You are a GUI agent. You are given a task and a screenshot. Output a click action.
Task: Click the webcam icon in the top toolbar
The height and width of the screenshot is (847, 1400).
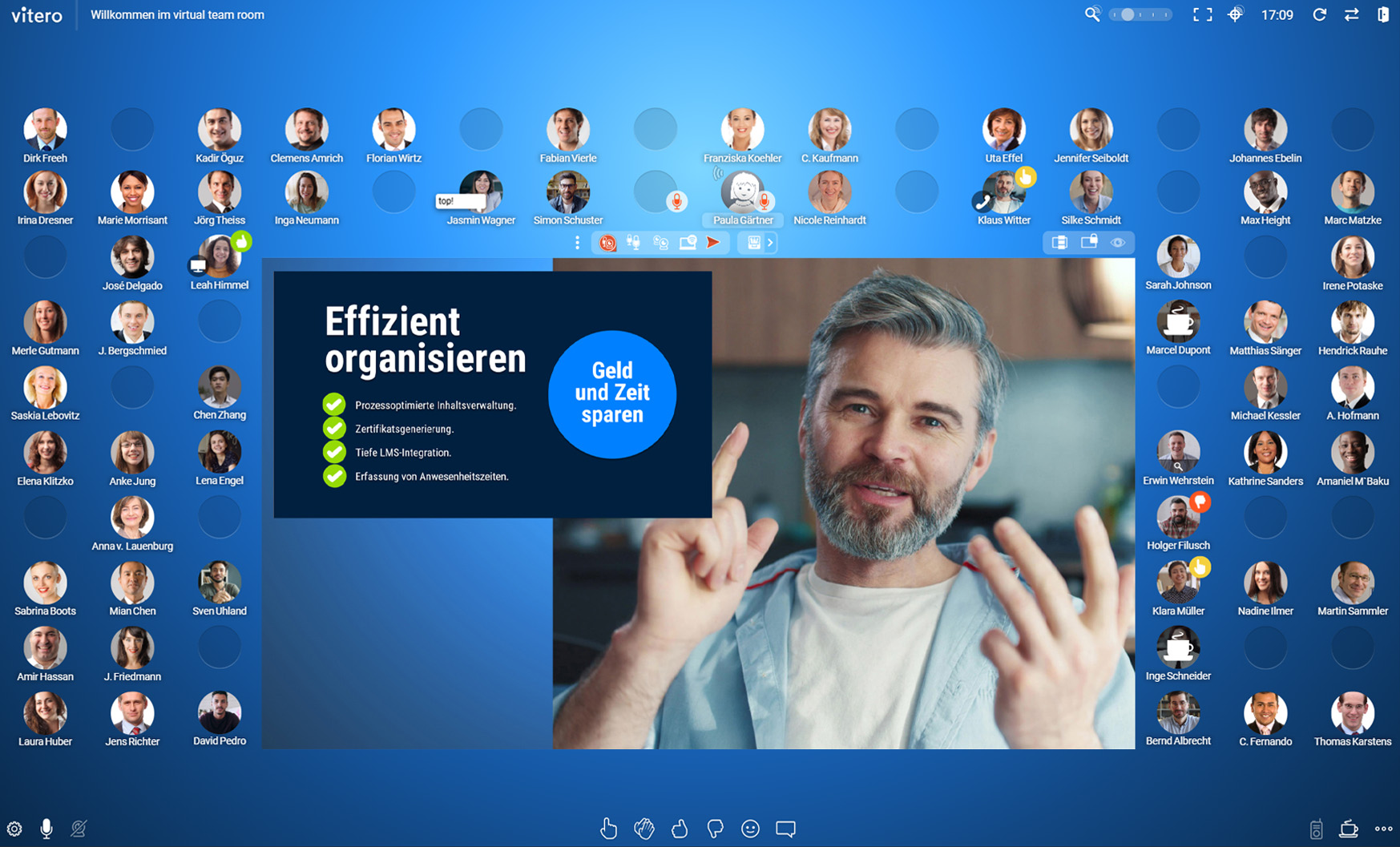660,242
